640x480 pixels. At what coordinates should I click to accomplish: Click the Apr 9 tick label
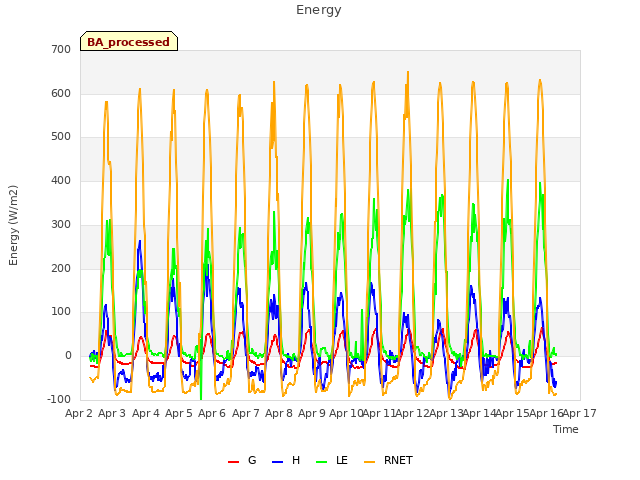tap(312, 413)
